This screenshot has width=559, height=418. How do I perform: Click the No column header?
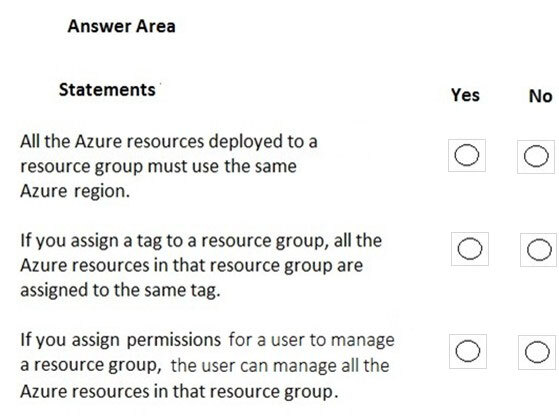(540, 96)
